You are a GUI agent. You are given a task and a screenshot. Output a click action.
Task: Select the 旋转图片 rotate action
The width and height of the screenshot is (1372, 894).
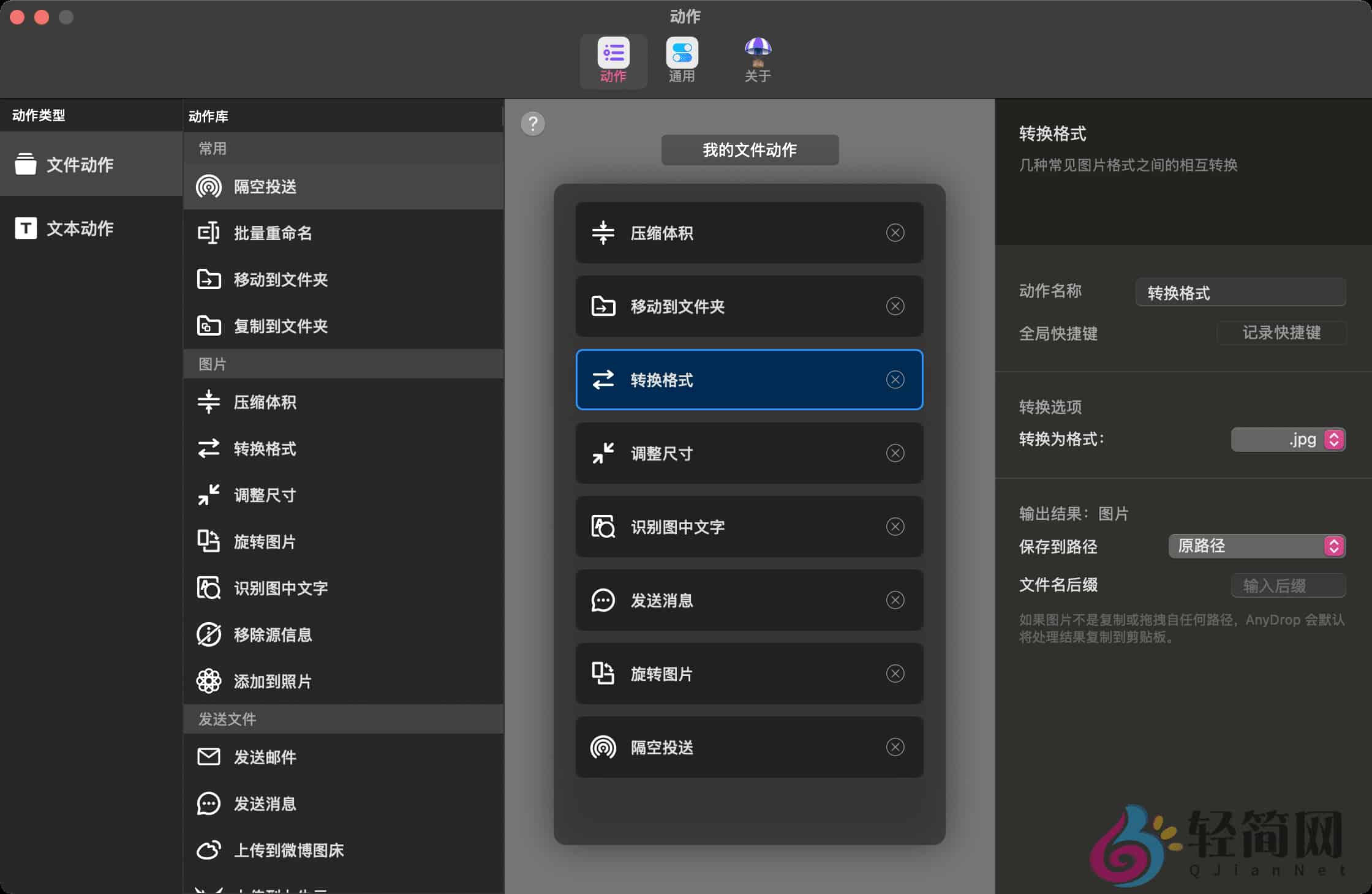265,541
